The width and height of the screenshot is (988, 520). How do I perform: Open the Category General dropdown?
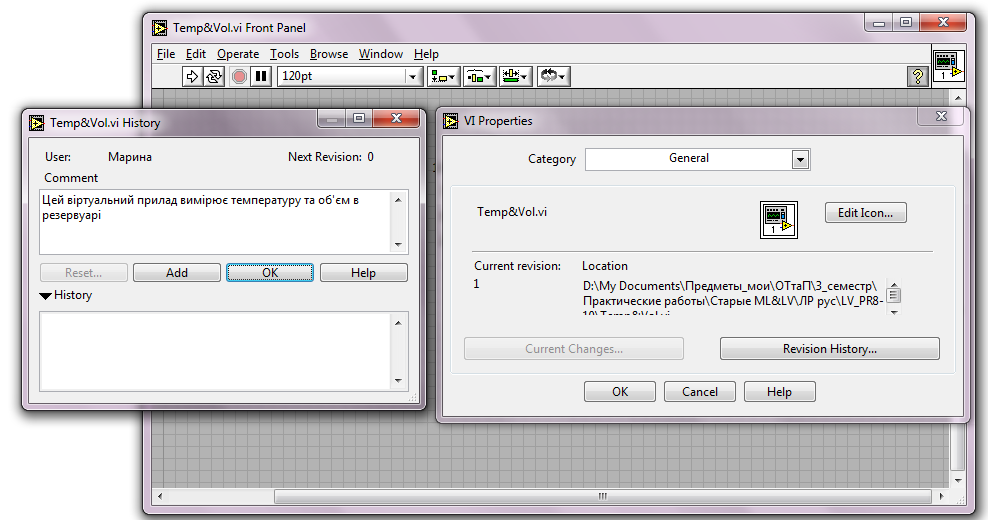click(800, 159)
